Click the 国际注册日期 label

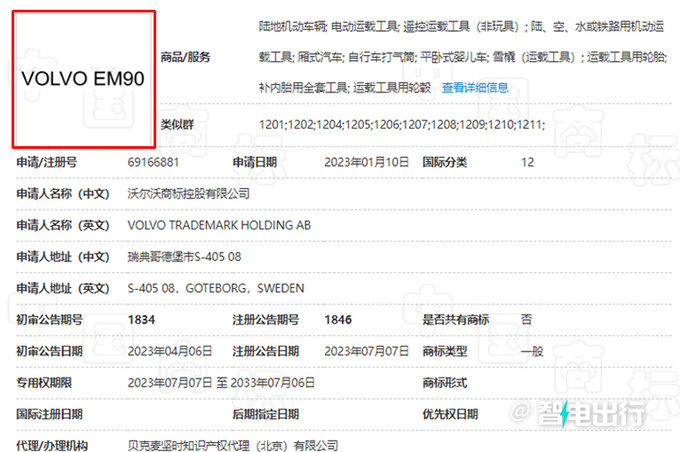pos(49,414)
